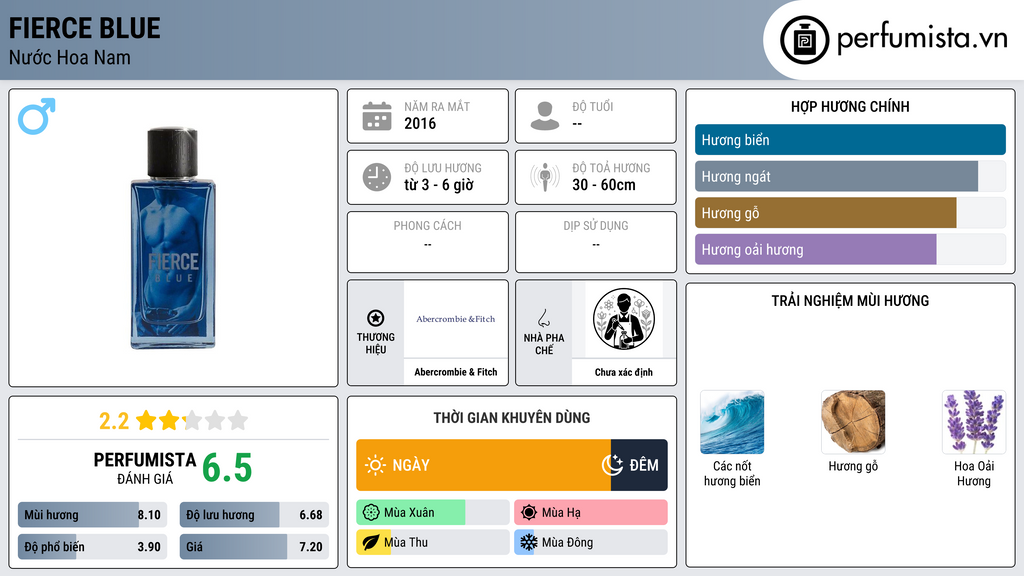
Task: Click the star badge icon above Thương hiệu
Action: click(x=376, y=318)
